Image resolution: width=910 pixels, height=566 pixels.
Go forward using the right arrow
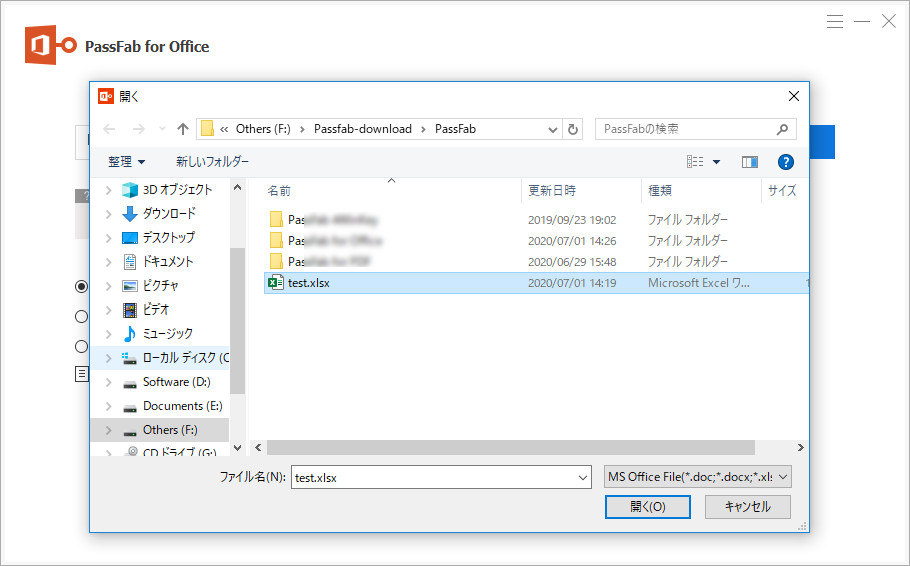coord(138,129)
